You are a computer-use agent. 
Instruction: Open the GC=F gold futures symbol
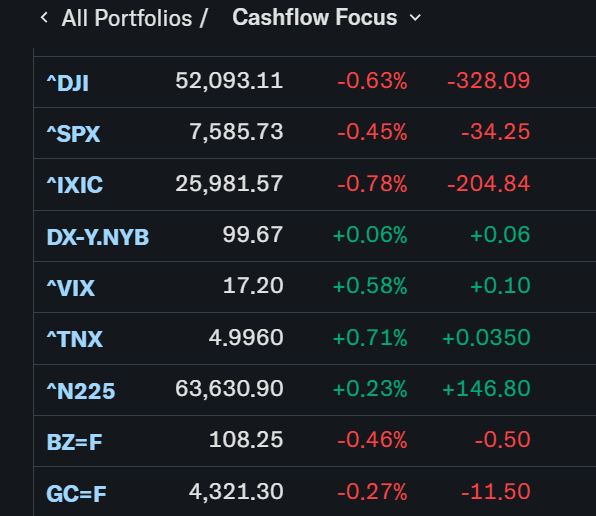76,494
